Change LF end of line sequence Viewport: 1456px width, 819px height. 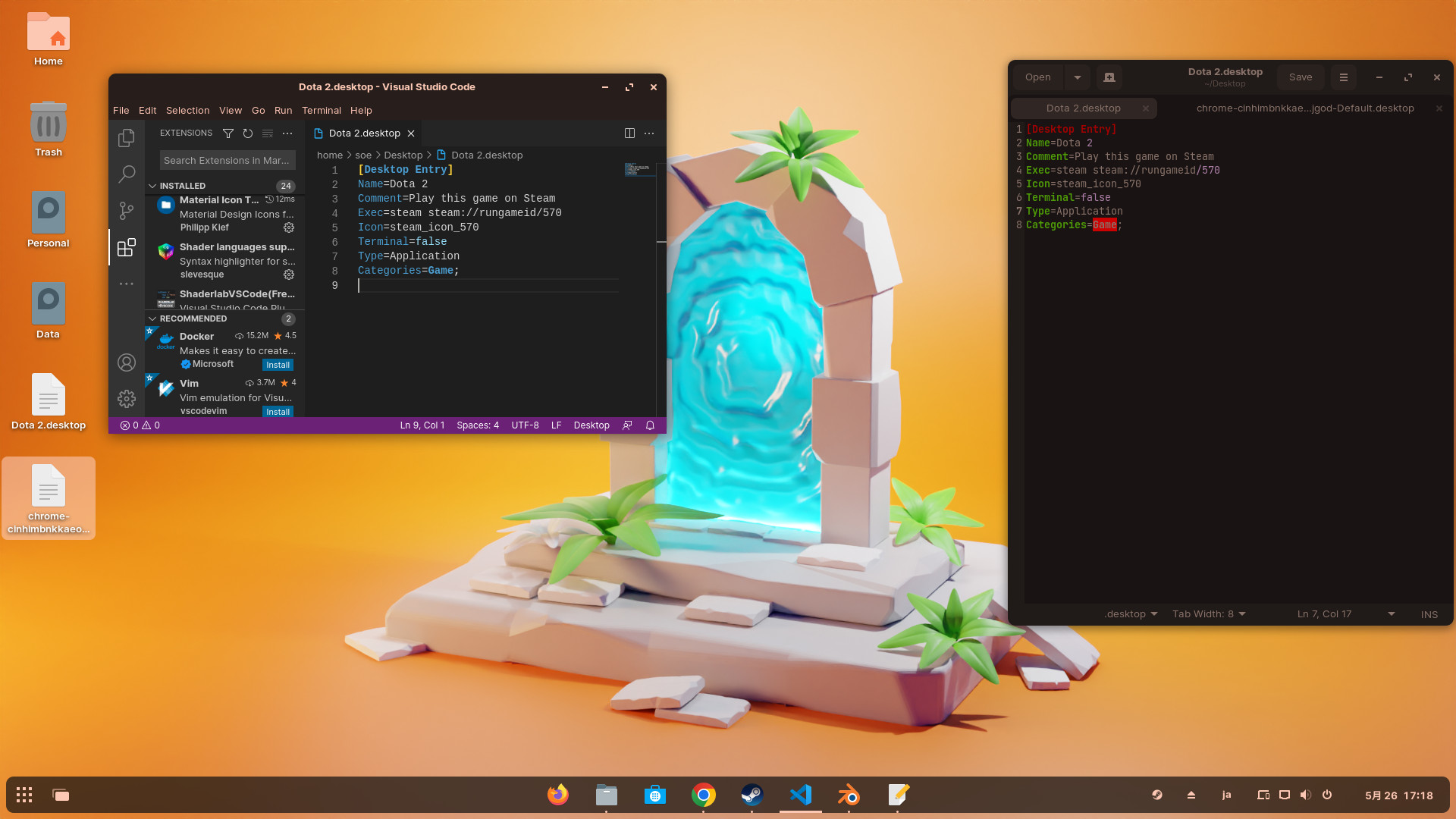tap(556, 425)
